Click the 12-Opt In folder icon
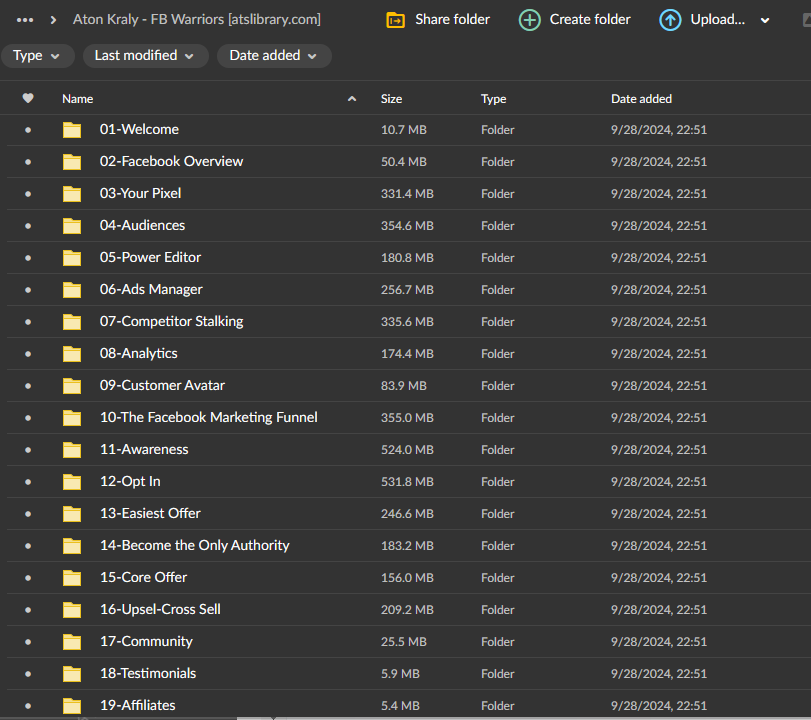811x720 pixels. click(x=72, y=482)
